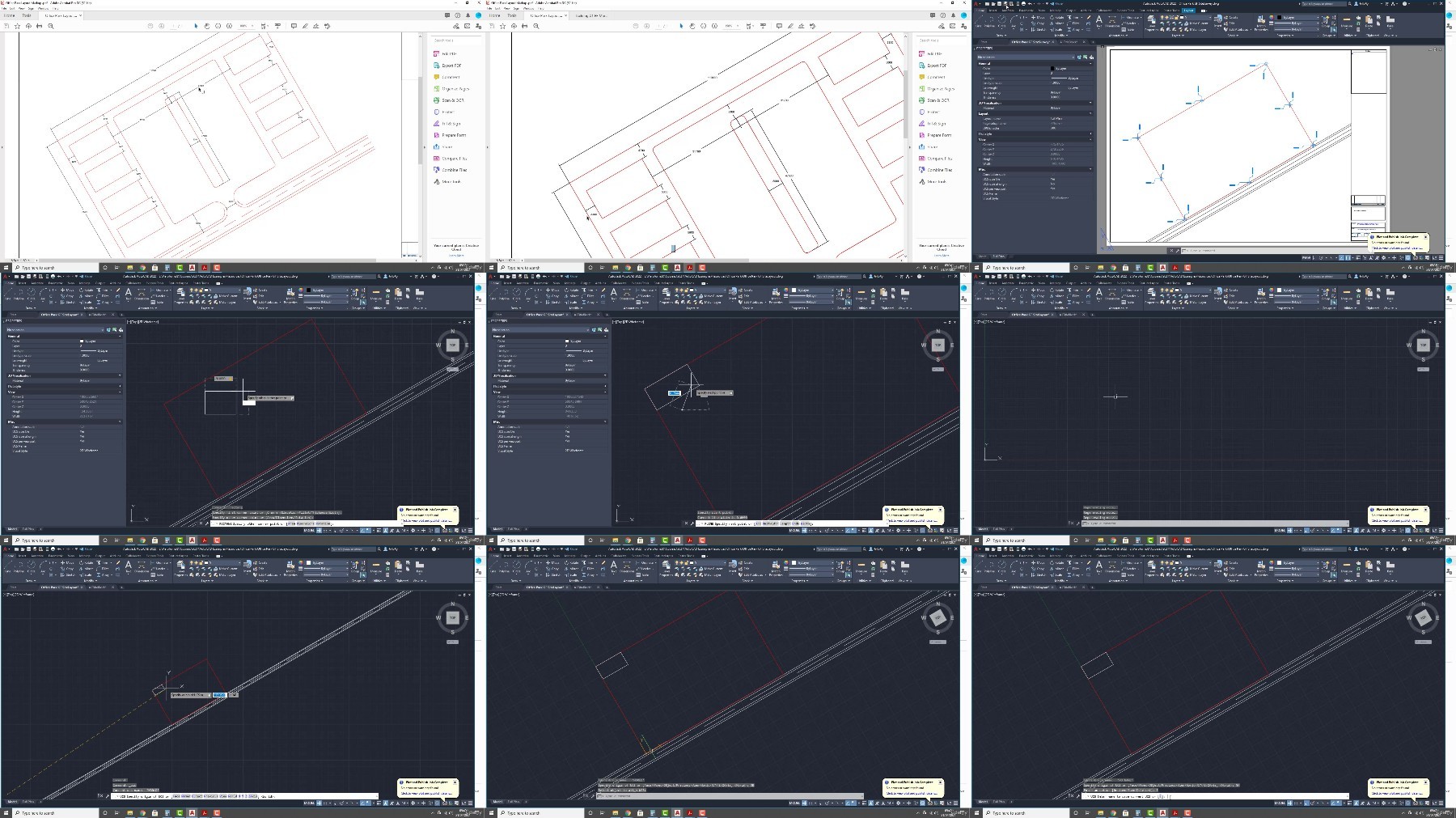Screen dimensions: 1456x818
Task: Click Learn More link in zoomed-out Acrobat tools pane
Action: 455,255
